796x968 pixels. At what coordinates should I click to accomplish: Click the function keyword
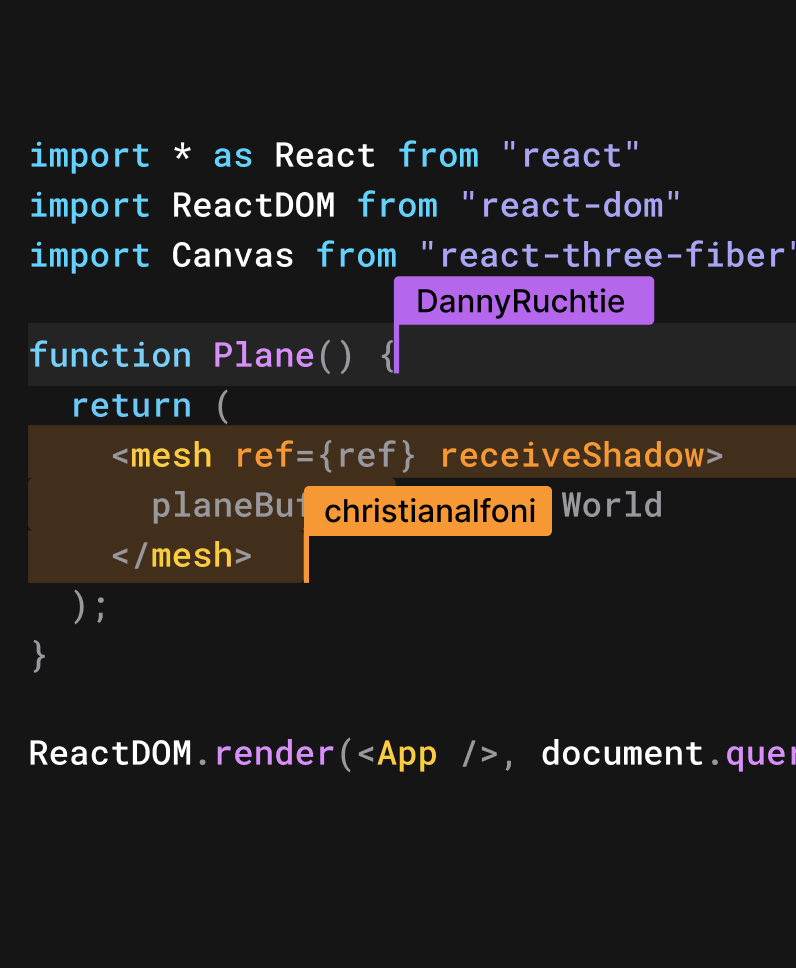(x=110, y=356)
